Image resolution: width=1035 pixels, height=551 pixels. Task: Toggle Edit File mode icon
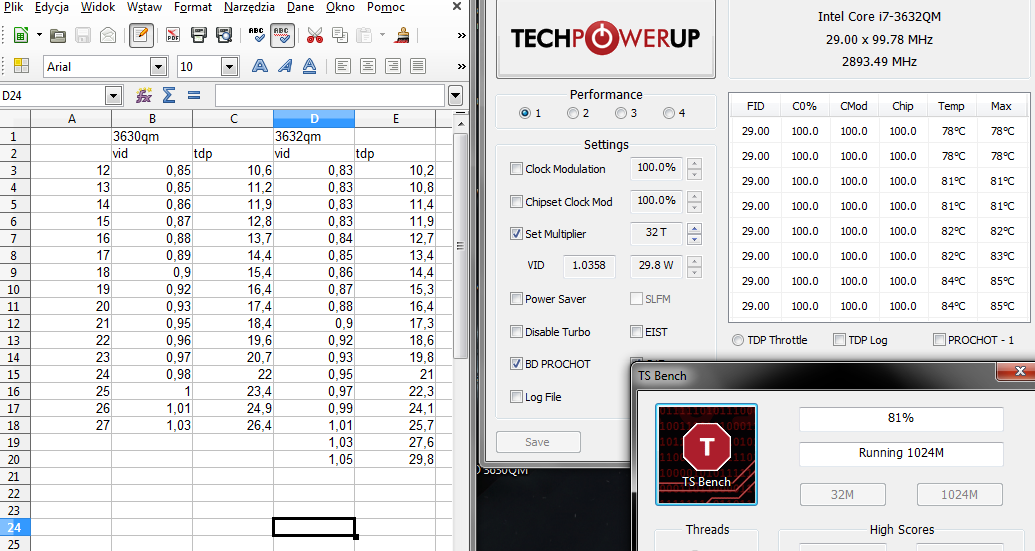click(x=141, y=35)
